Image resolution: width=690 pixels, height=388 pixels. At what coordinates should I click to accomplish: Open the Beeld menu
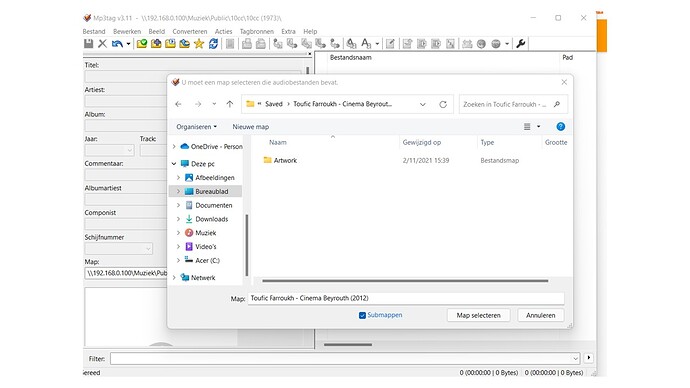tap(157, 32)
